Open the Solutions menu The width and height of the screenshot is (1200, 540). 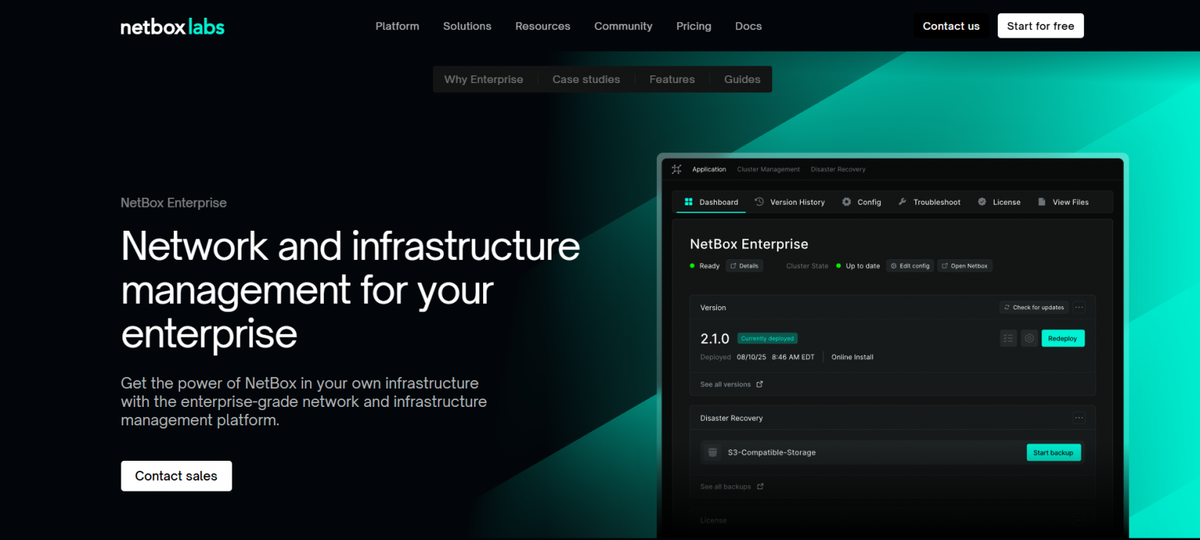(x=467, y=26)
